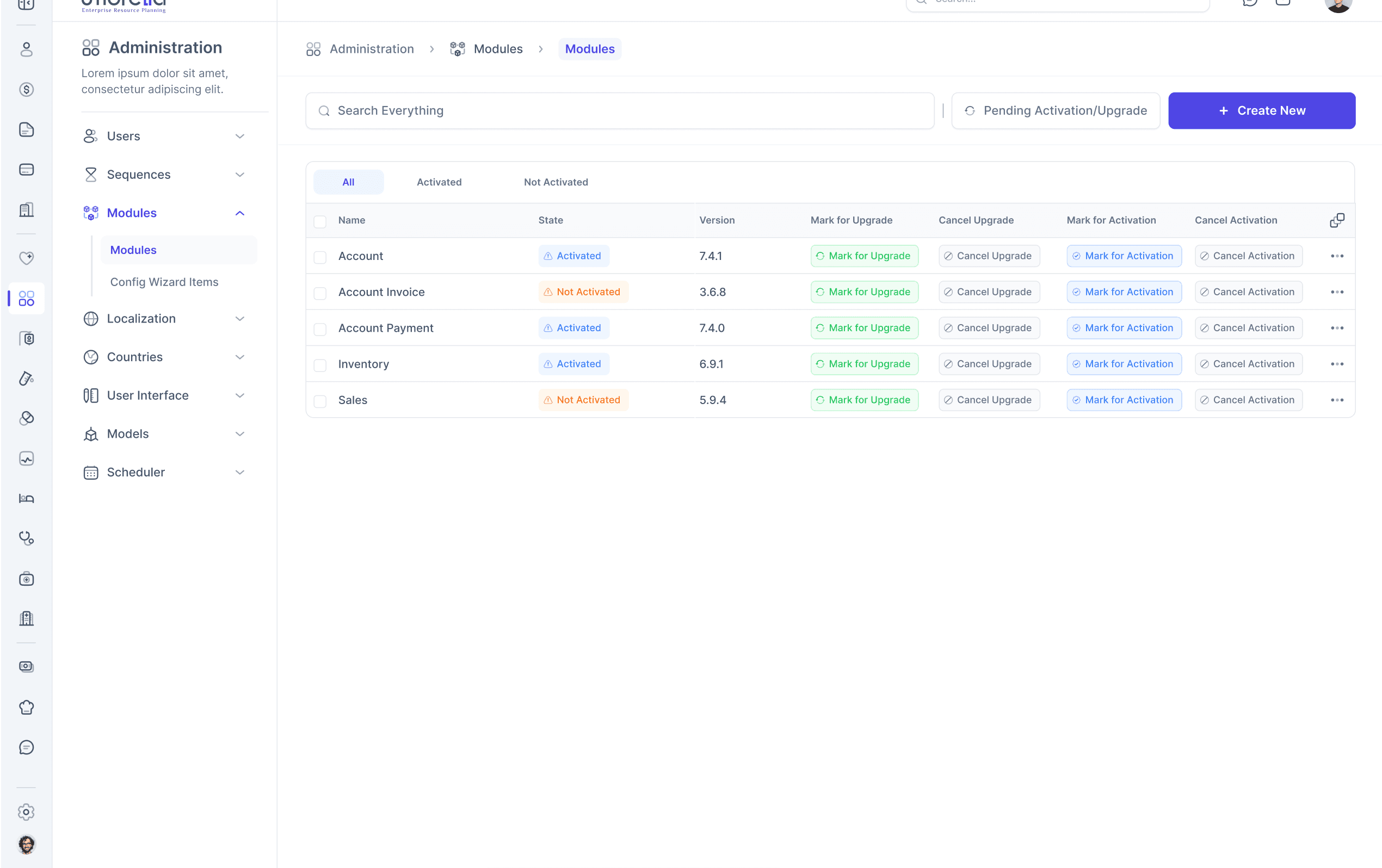Open more options for Sales row

[1337, 400]
